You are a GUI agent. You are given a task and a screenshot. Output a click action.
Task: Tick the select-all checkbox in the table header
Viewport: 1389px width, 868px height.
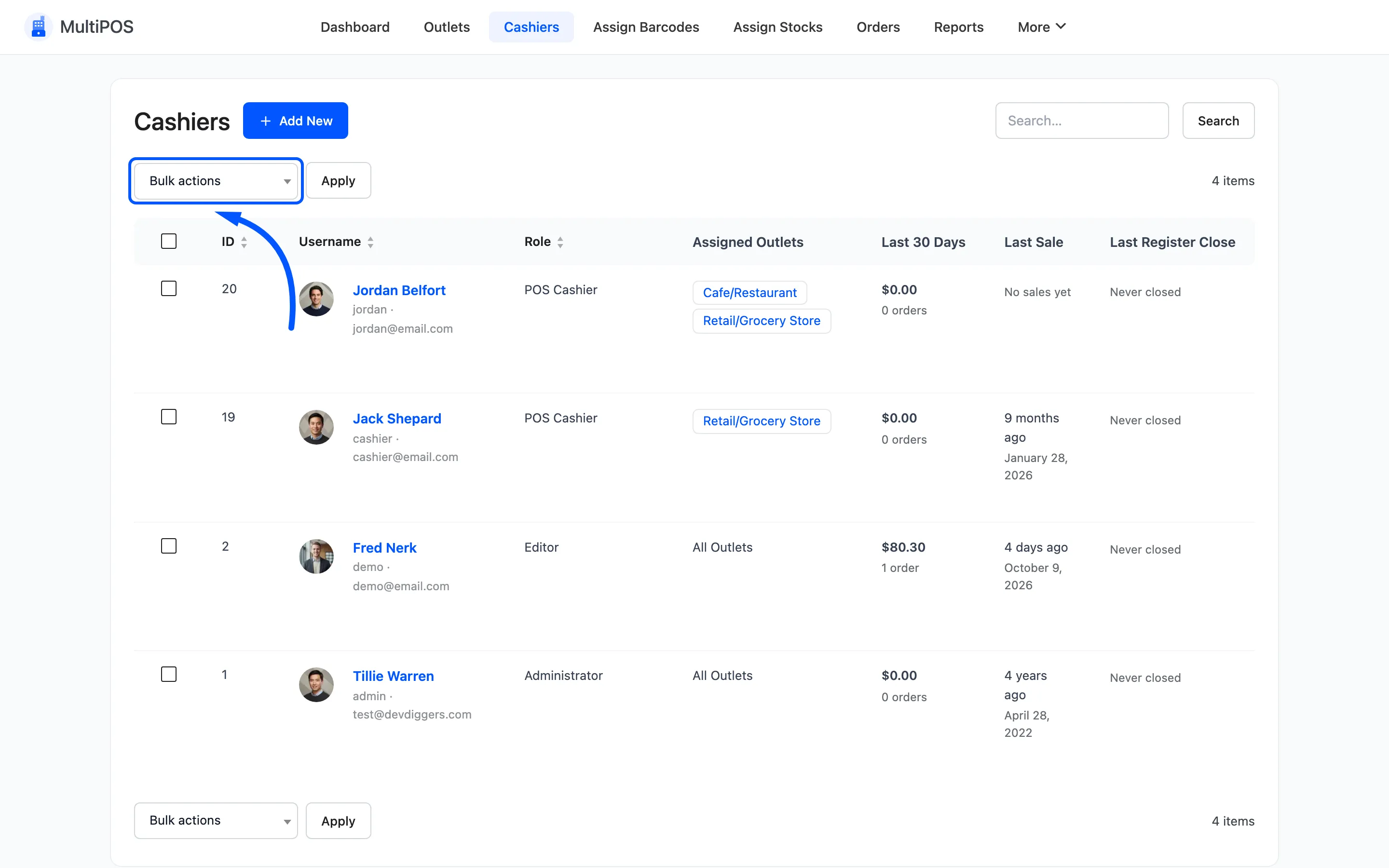[169, 241]
